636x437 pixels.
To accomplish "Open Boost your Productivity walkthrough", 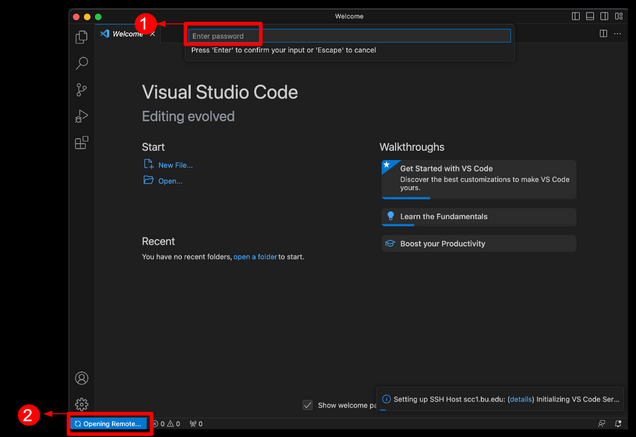I will (479, 243).
